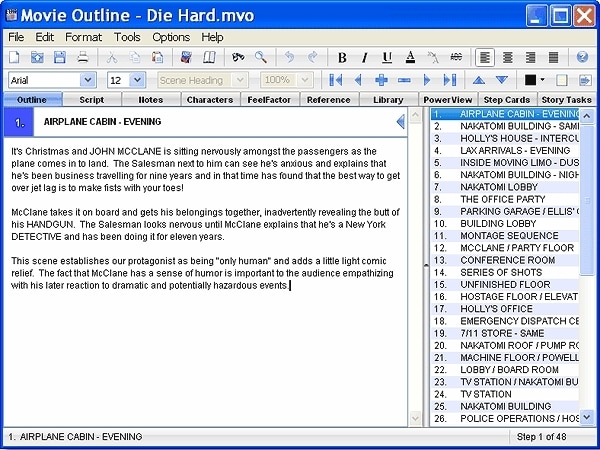
Task: Click the magnifying glass search icon
Action: point(261,57)
